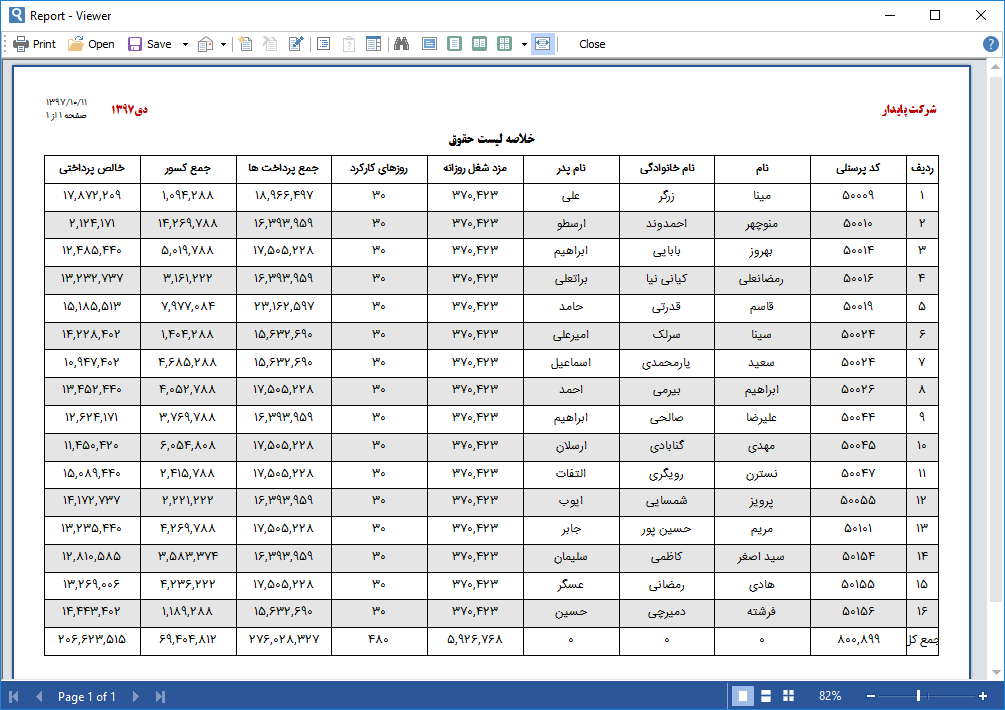Click the Close toolbar button
The height and width of the screenshot is (710, 1005).
pos(592,44)
